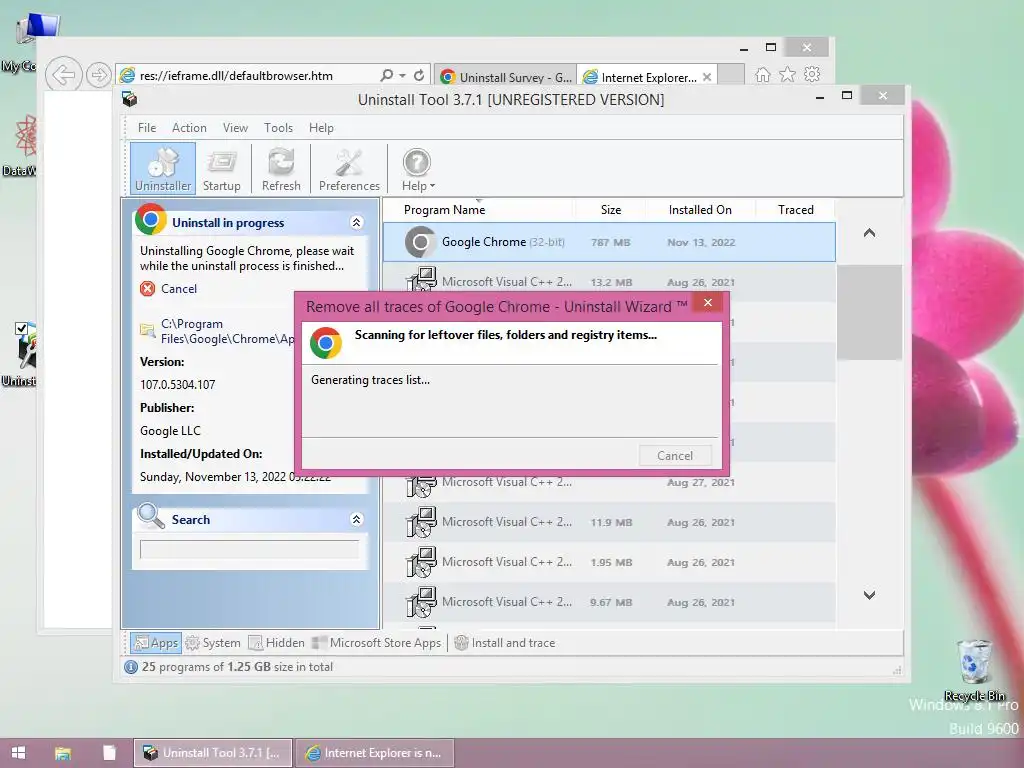Open the Chrome install folder path link
Image resolution: width=1024 pixels, height=768 pixels.
(x=227, y=331)
